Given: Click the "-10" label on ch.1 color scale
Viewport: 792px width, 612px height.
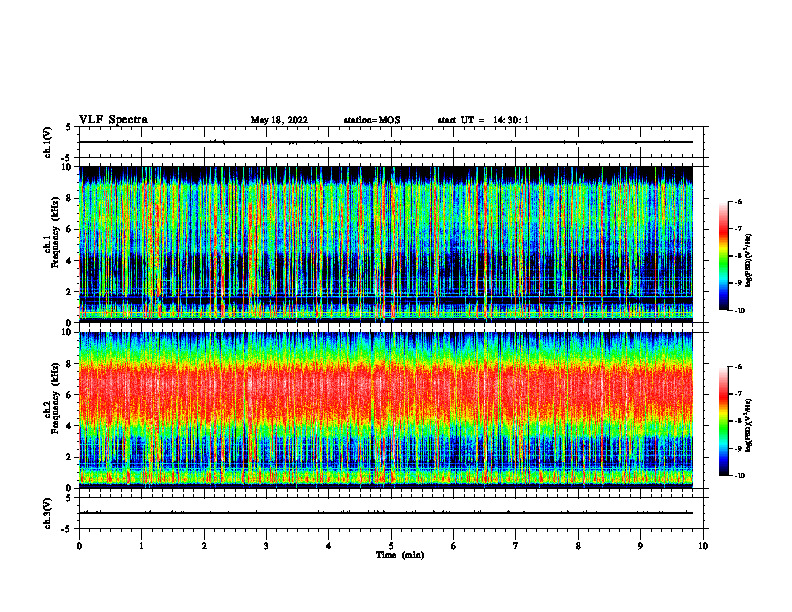Looking at the screenshot, I should click(x=739, y=311).
